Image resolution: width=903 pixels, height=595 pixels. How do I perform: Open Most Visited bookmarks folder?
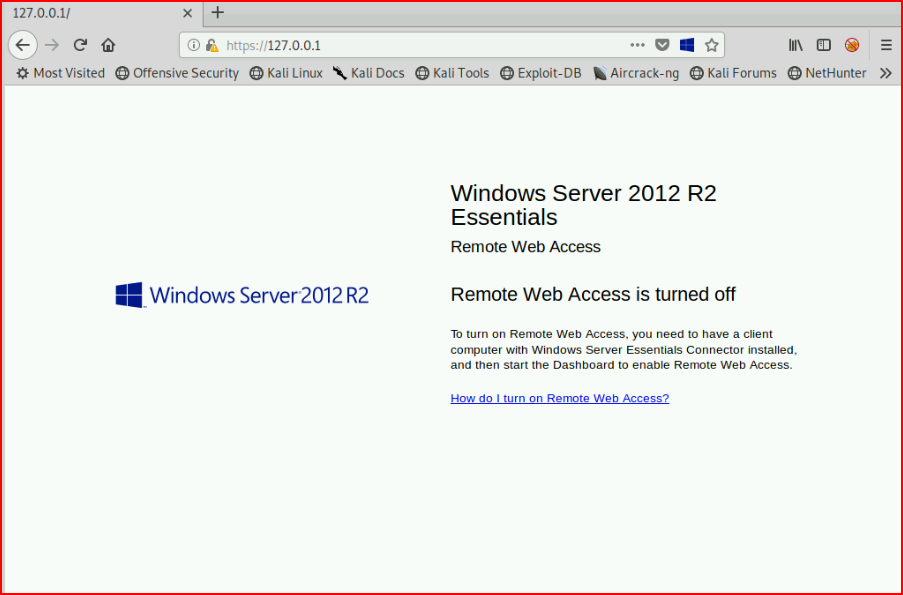(61, 73)
